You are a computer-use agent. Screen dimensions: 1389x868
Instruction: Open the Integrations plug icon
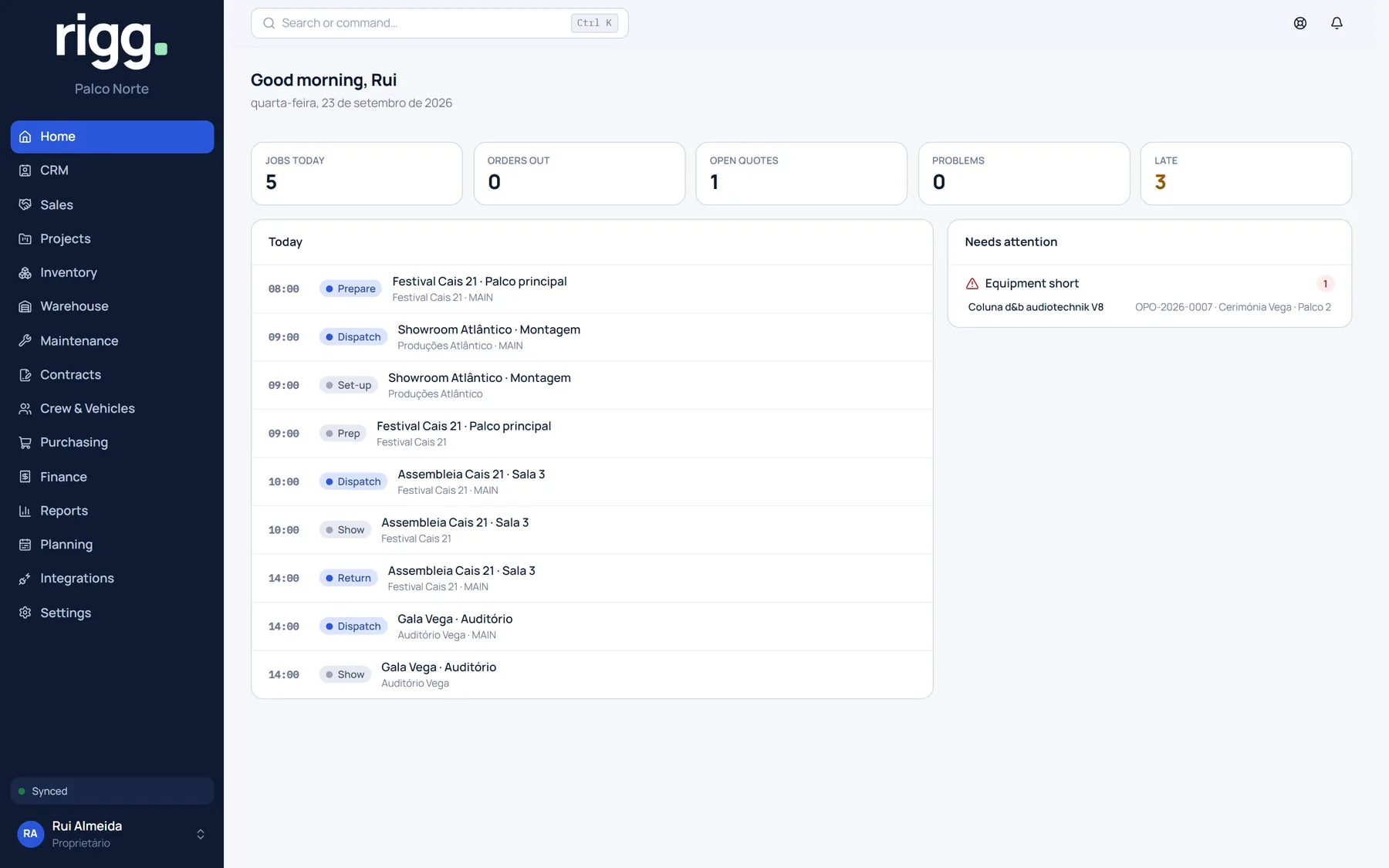25,579
